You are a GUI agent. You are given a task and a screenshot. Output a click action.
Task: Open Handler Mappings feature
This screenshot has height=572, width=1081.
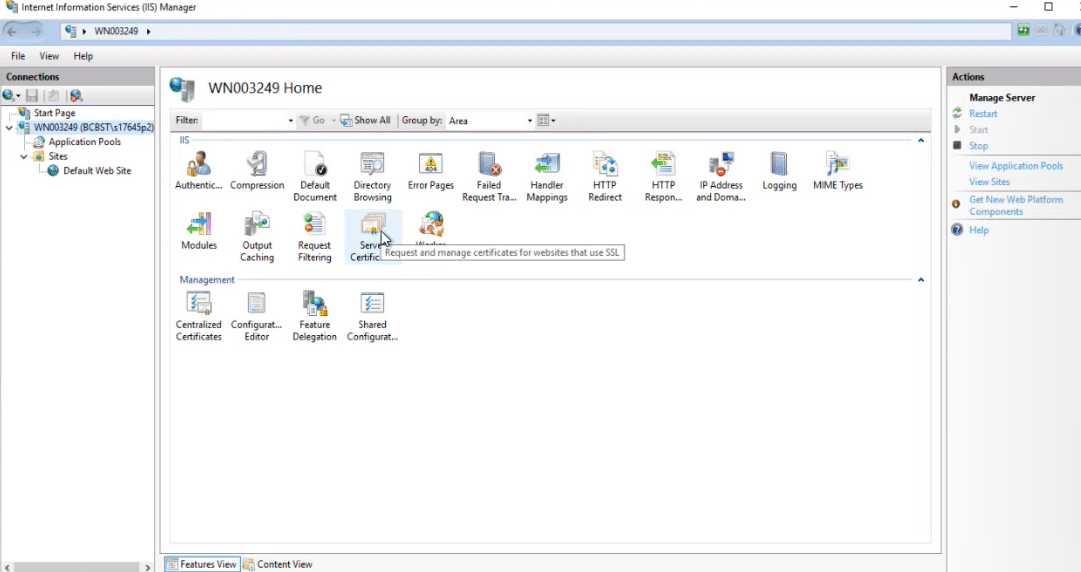547,166
